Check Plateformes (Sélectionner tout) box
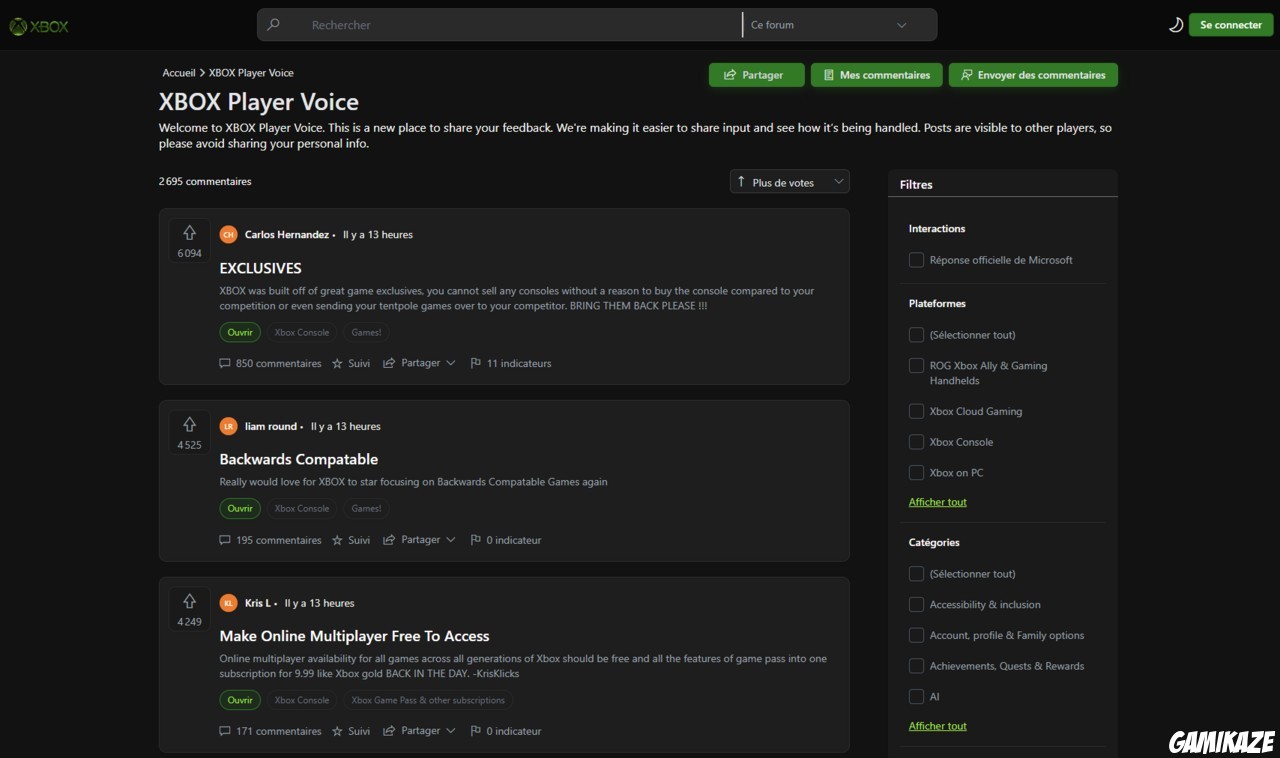This screenshot has height=758, width=1280. (x=916, y=335)
